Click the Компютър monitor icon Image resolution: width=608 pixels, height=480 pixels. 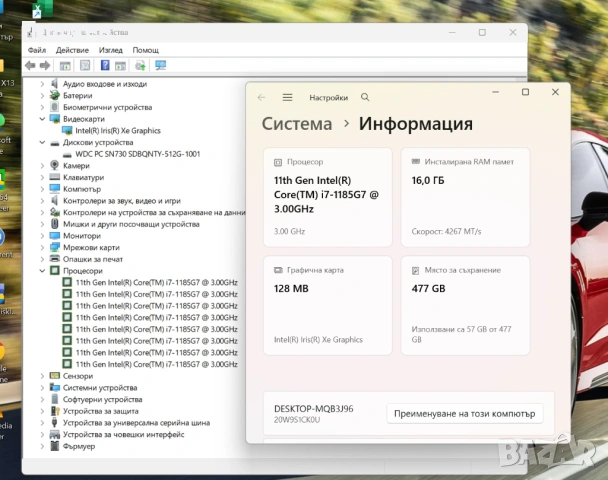55,189
